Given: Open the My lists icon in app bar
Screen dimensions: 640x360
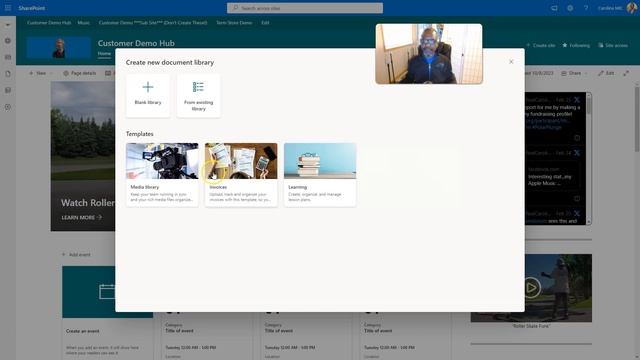Looking at the screenshot, I should 8,91.
